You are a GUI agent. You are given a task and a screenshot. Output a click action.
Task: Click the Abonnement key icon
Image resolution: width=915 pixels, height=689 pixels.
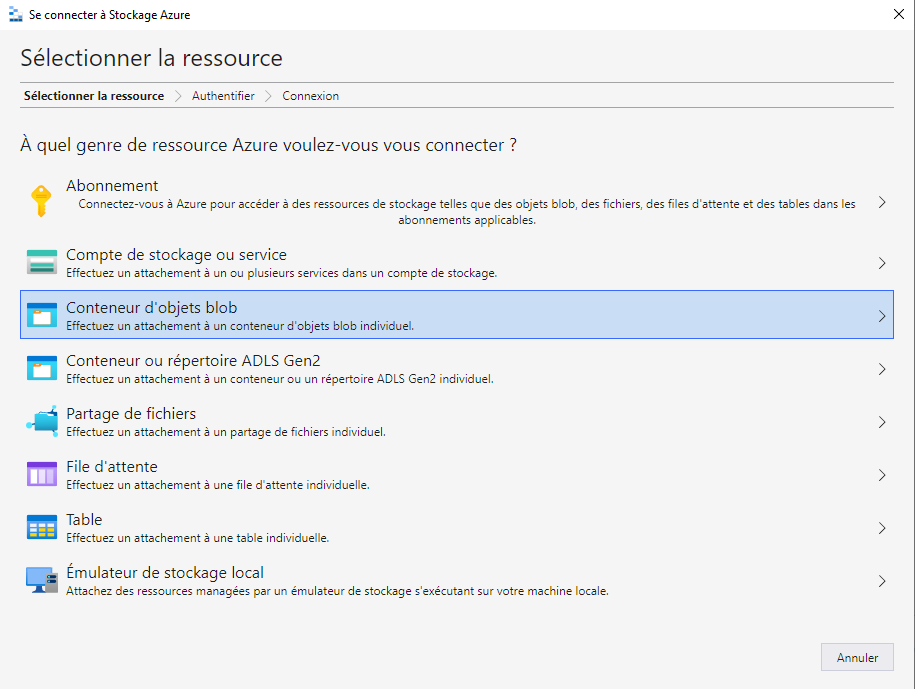41,202
